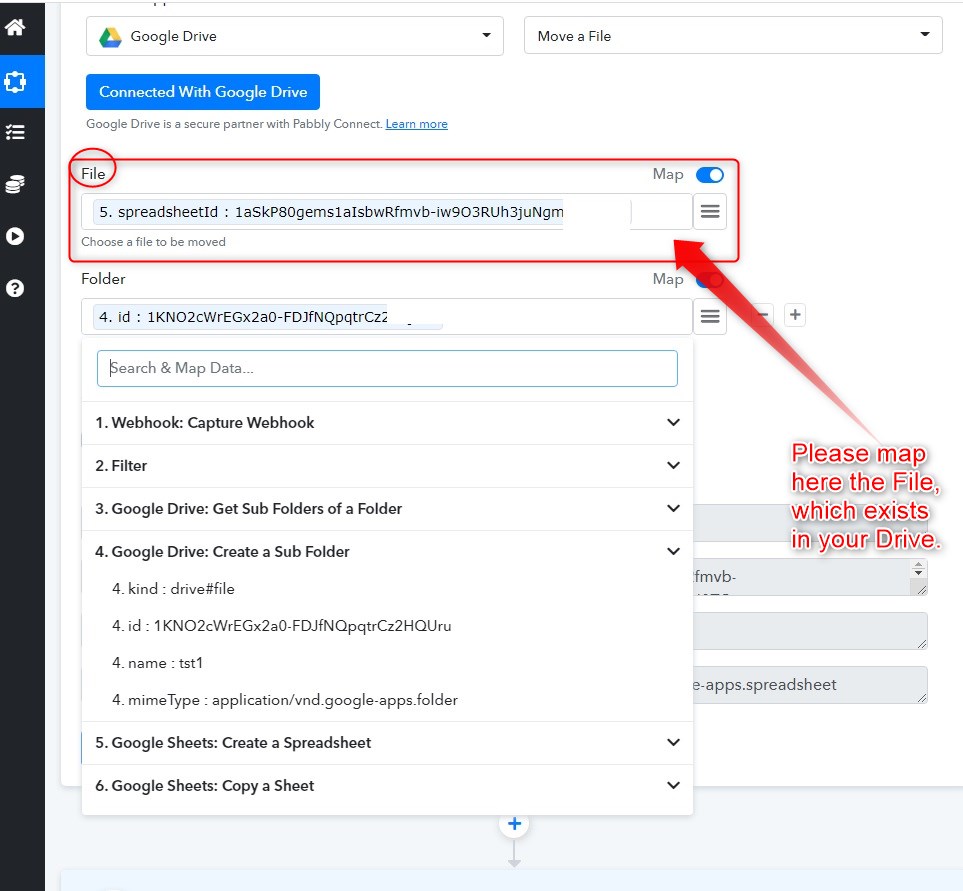Add a step with the plus circle

(x=515, y=824)
